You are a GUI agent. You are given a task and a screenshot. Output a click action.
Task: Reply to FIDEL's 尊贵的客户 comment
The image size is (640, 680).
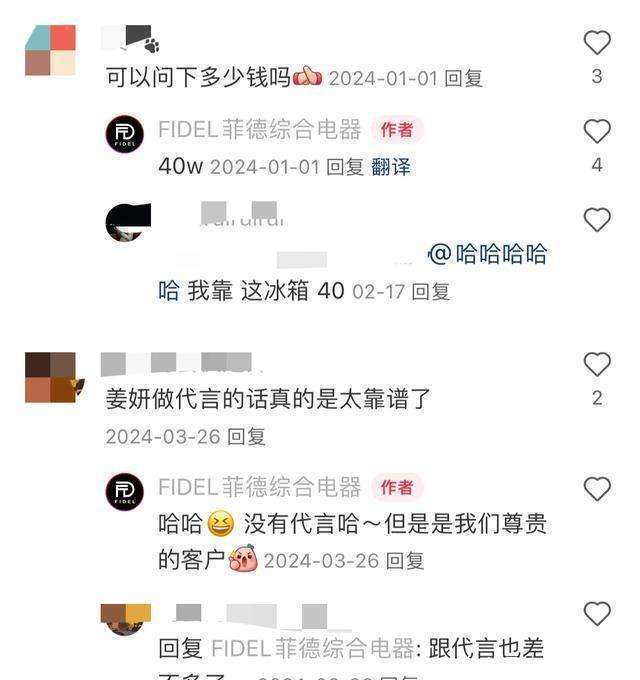tap(405, 561)
